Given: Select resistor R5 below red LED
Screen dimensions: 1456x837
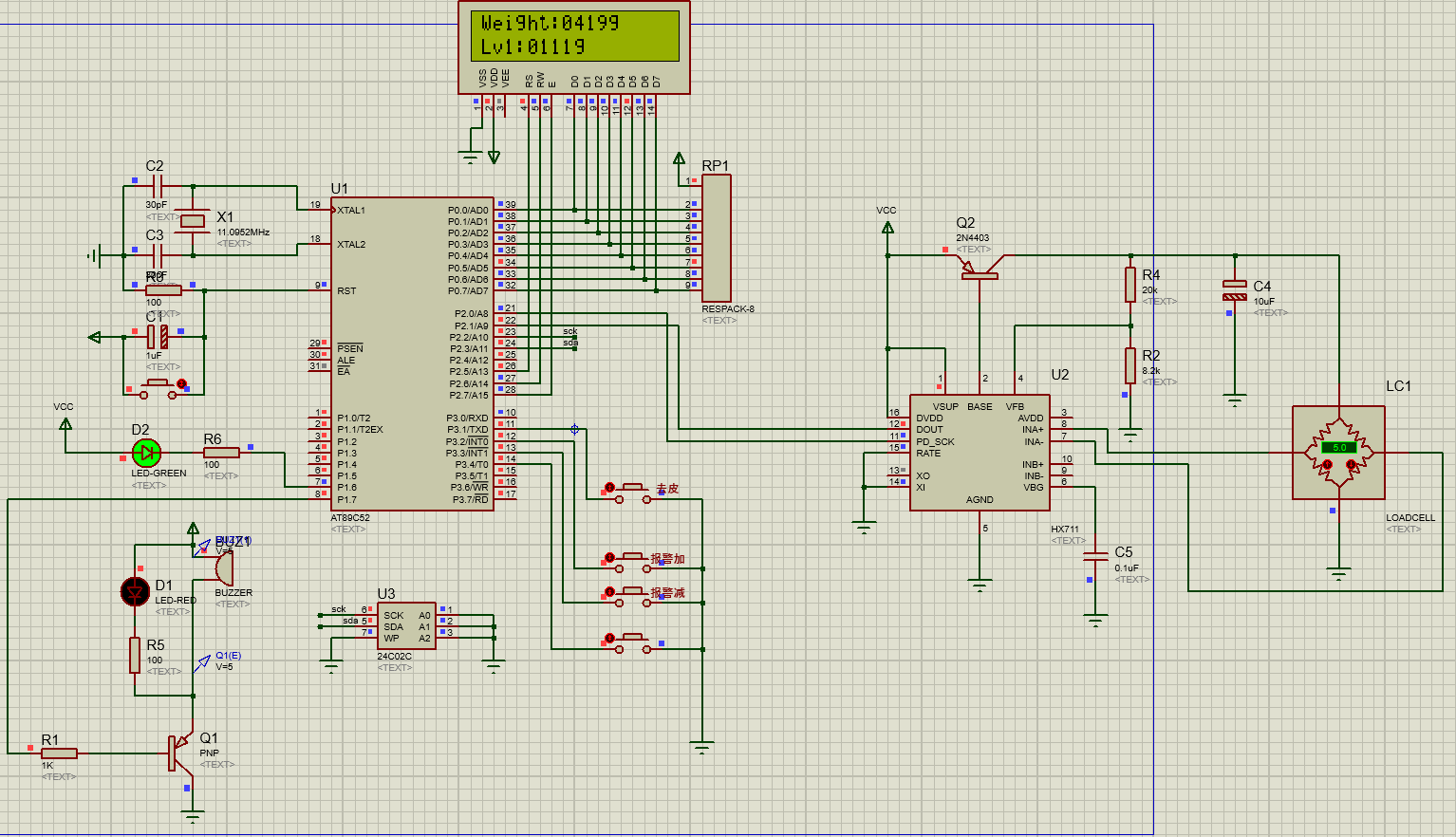Looking at the screenshot, I should 136,655.
